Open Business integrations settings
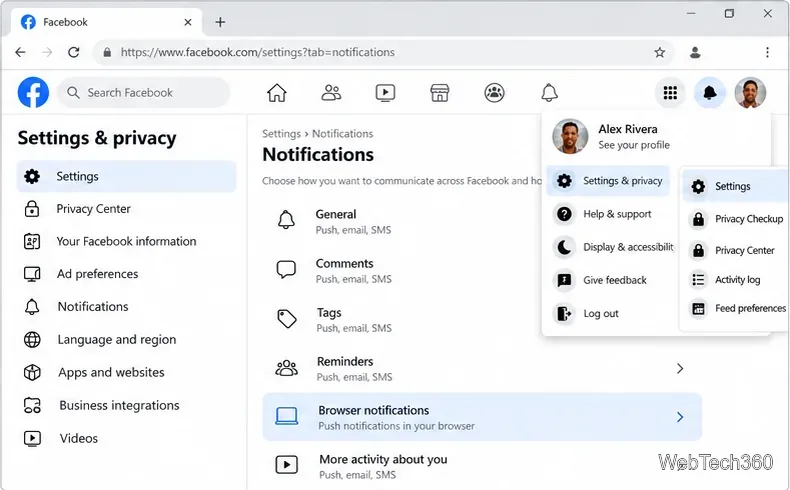This screenshot has height=490, width=790. click(126, 405)
